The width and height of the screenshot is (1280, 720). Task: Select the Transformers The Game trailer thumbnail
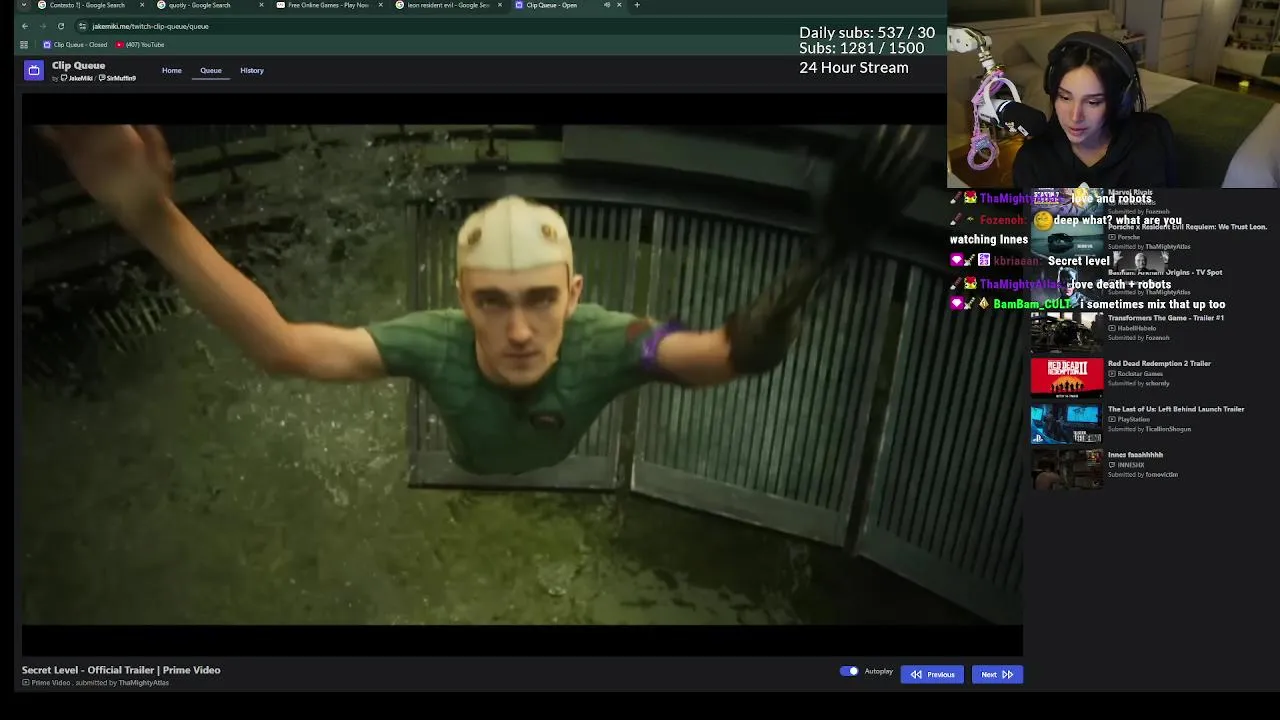tap(1066, 332)
